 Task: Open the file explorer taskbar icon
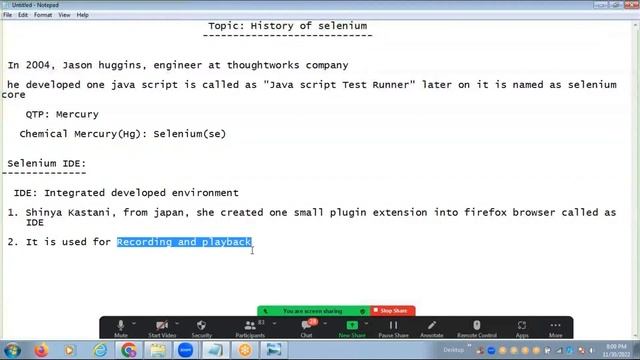pyautogui.click(x=158, y=350)
